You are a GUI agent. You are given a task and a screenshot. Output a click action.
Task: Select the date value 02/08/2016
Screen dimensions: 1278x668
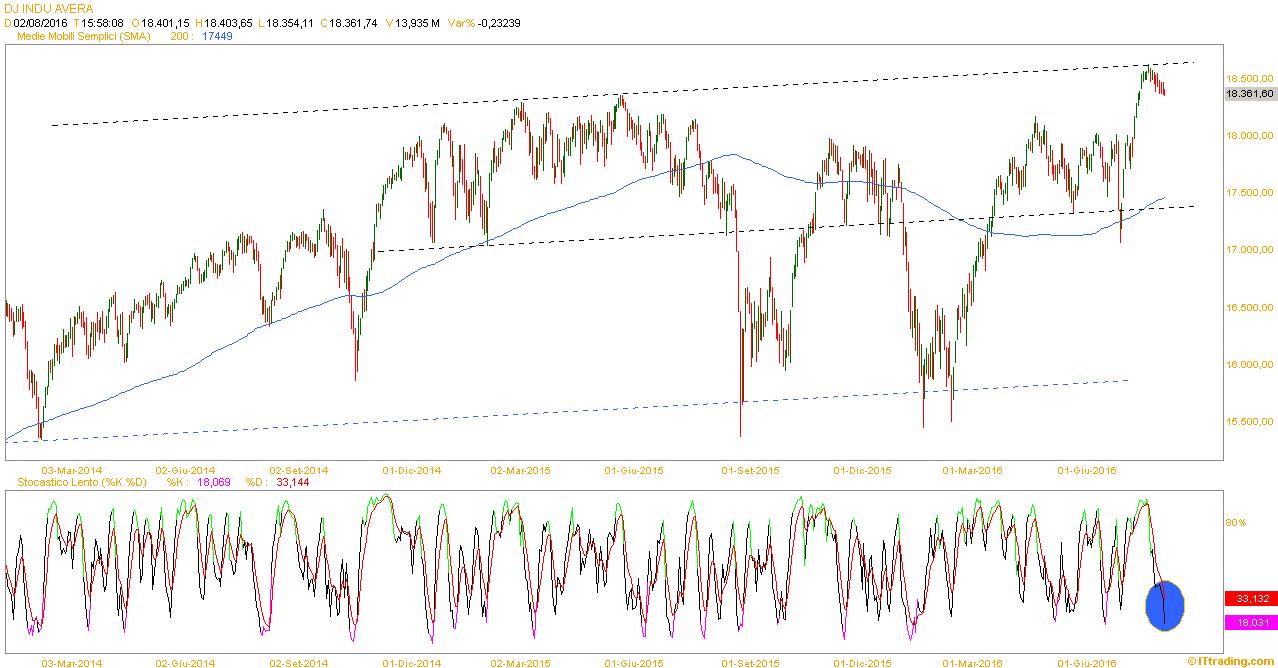(40, 23)
